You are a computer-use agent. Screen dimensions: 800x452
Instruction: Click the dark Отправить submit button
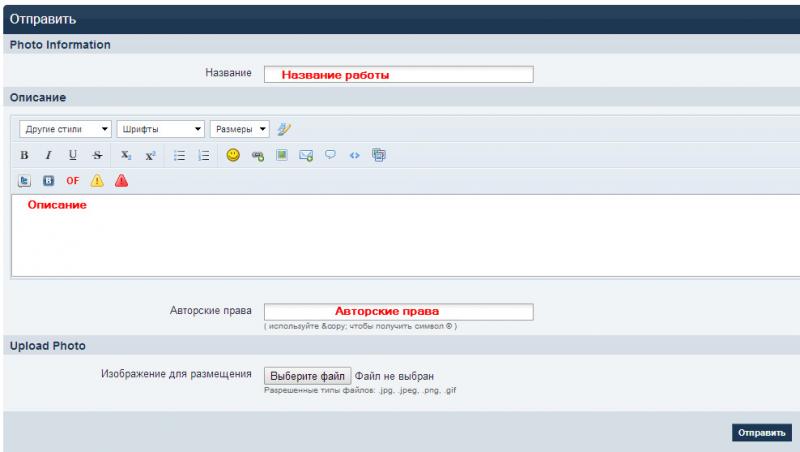coord(762,433)
